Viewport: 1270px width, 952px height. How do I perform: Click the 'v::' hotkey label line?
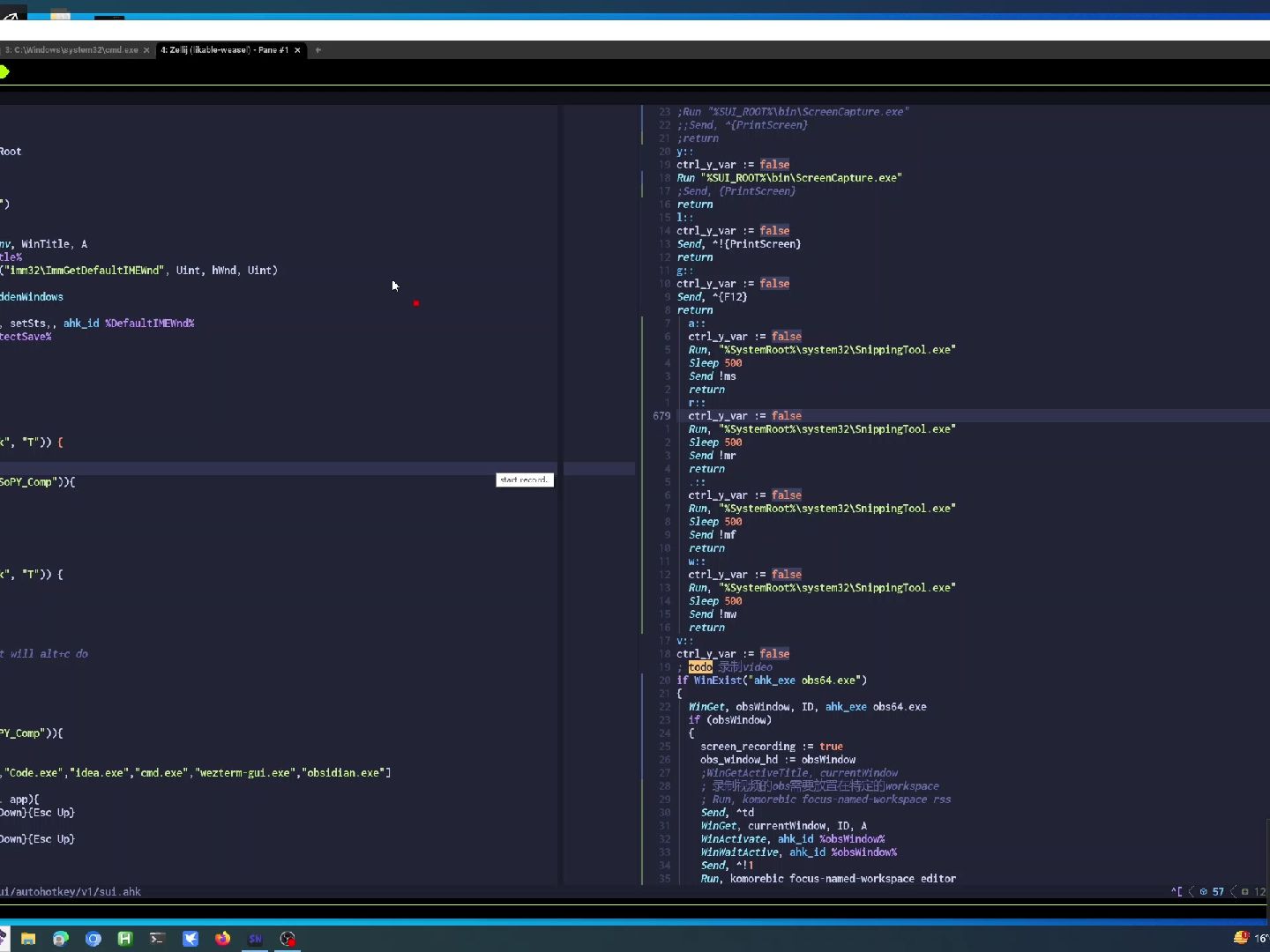pyautogui.click(x=685, y=641)
